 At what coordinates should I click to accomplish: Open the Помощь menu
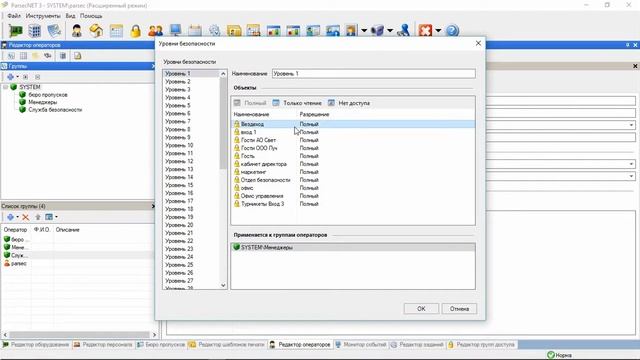[x=91, y=16]
